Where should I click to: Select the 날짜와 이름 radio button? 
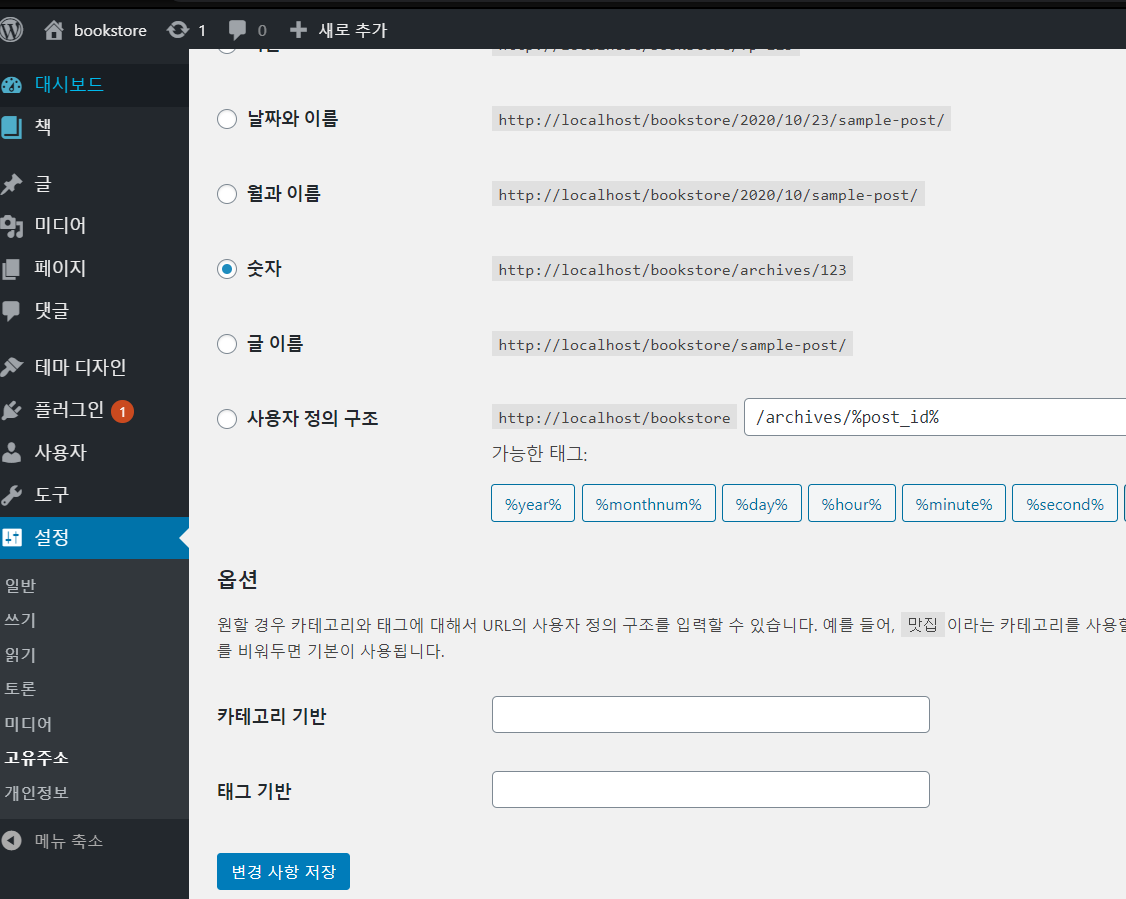click(x=227, y=119)
